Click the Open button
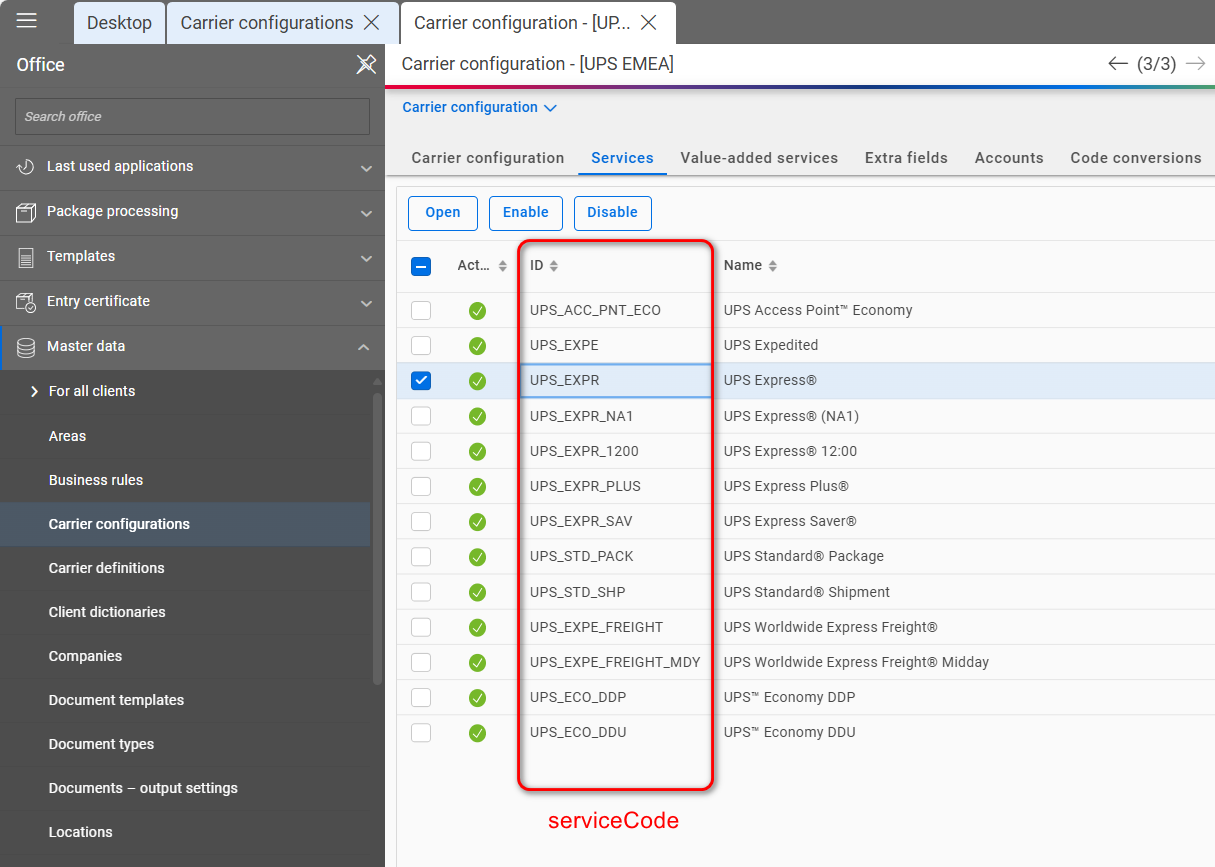Screen dimensions: 1215x867 coord(443,213)
